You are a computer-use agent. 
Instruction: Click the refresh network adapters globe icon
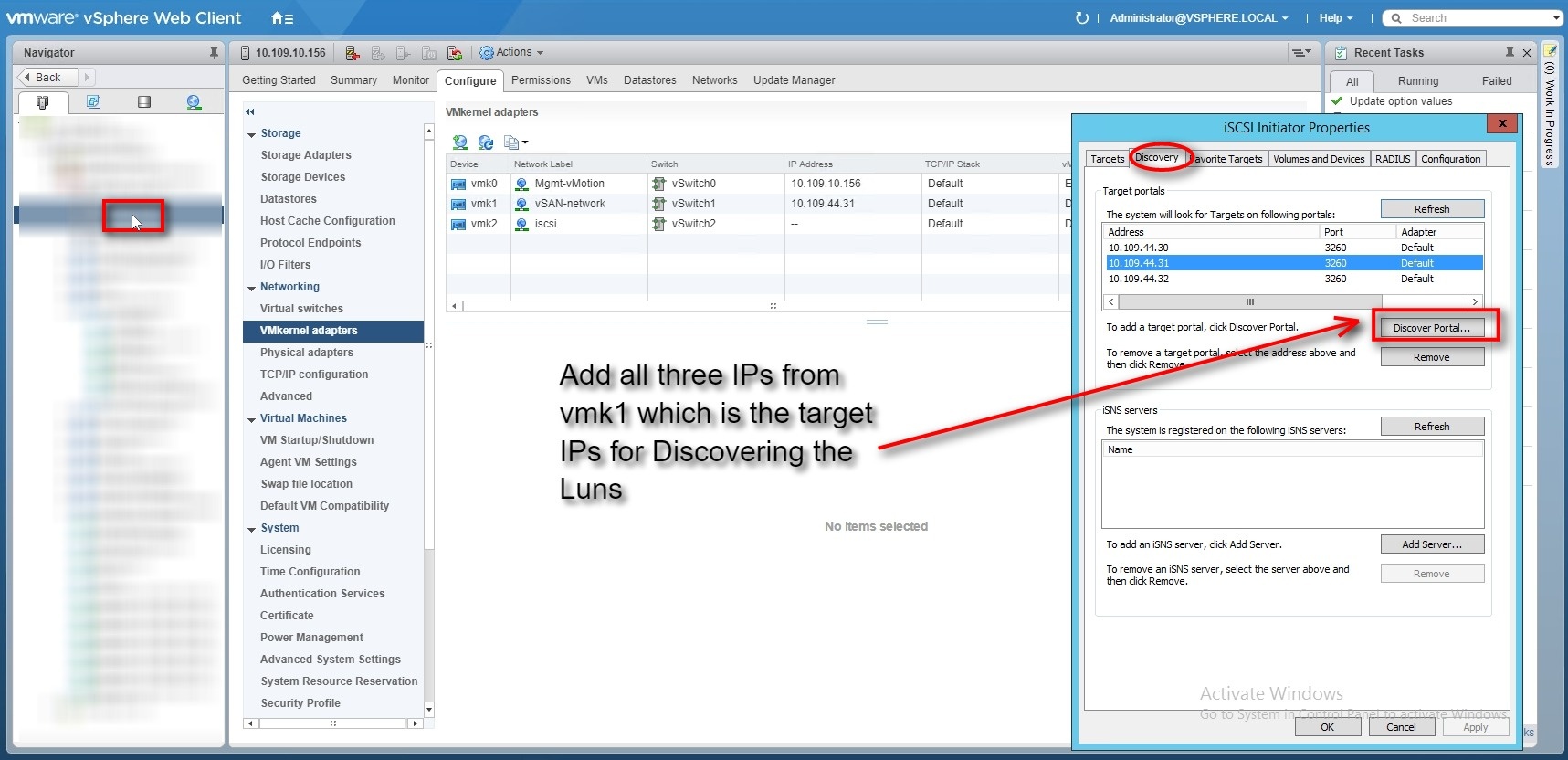486,142
